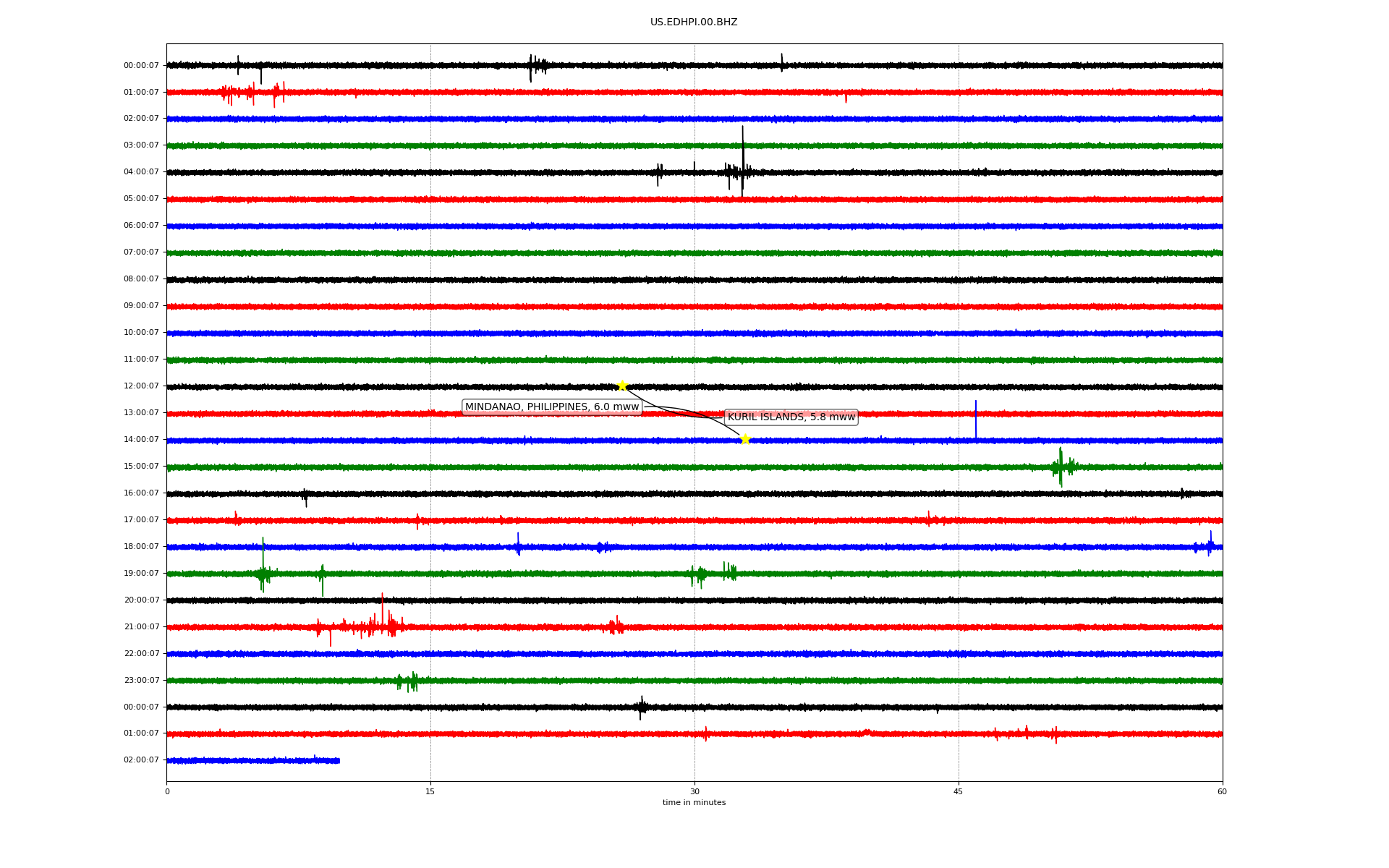
Task: Click the end of the short final blue trace
Action: click(339, 760)
